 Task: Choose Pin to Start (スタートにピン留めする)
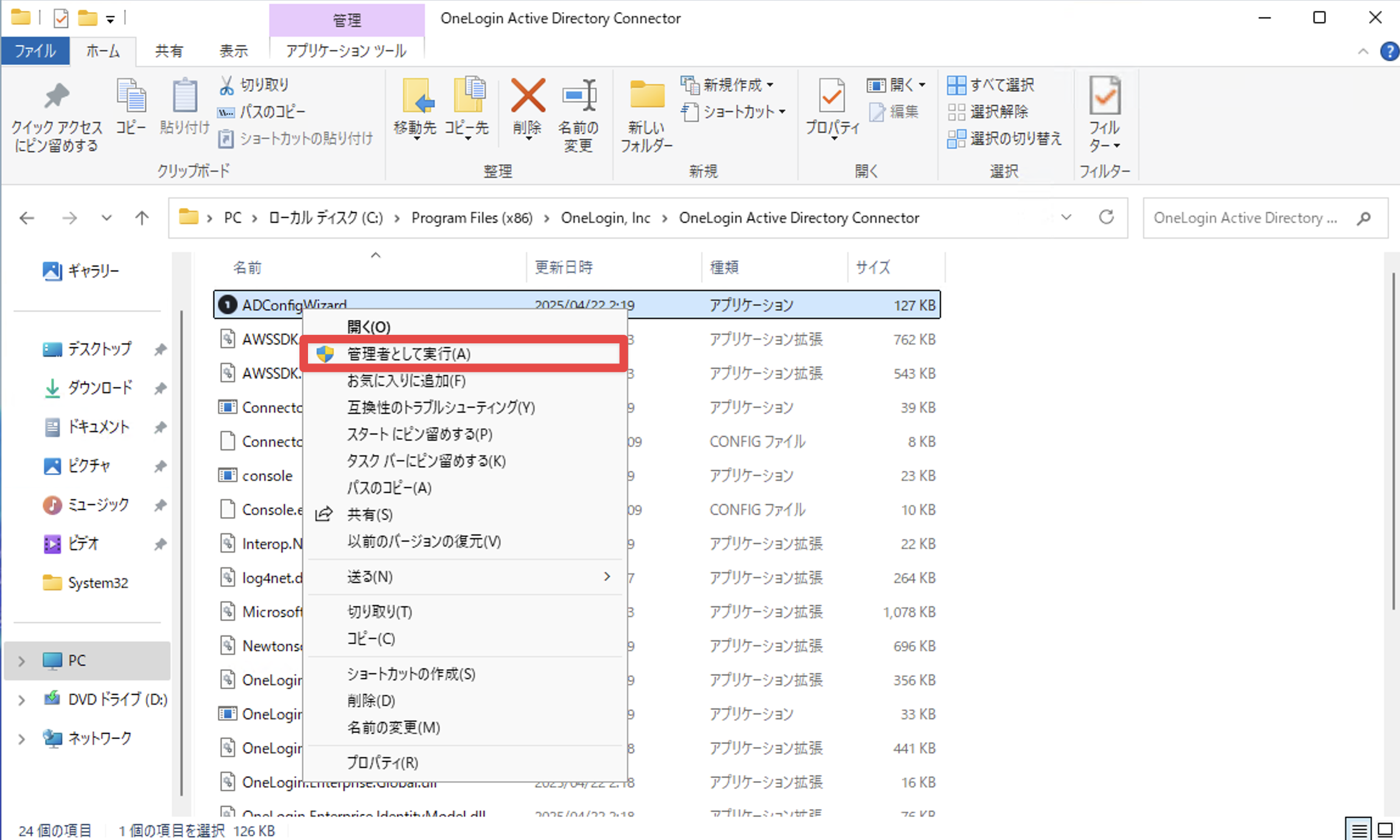click(464, 434)
